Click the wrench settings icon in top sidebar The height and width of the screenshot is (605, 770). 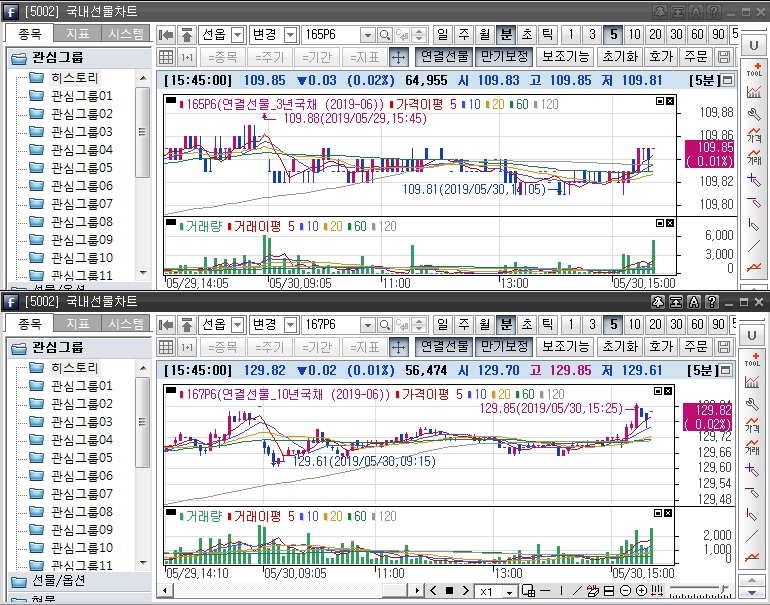[x=755, y=113]
